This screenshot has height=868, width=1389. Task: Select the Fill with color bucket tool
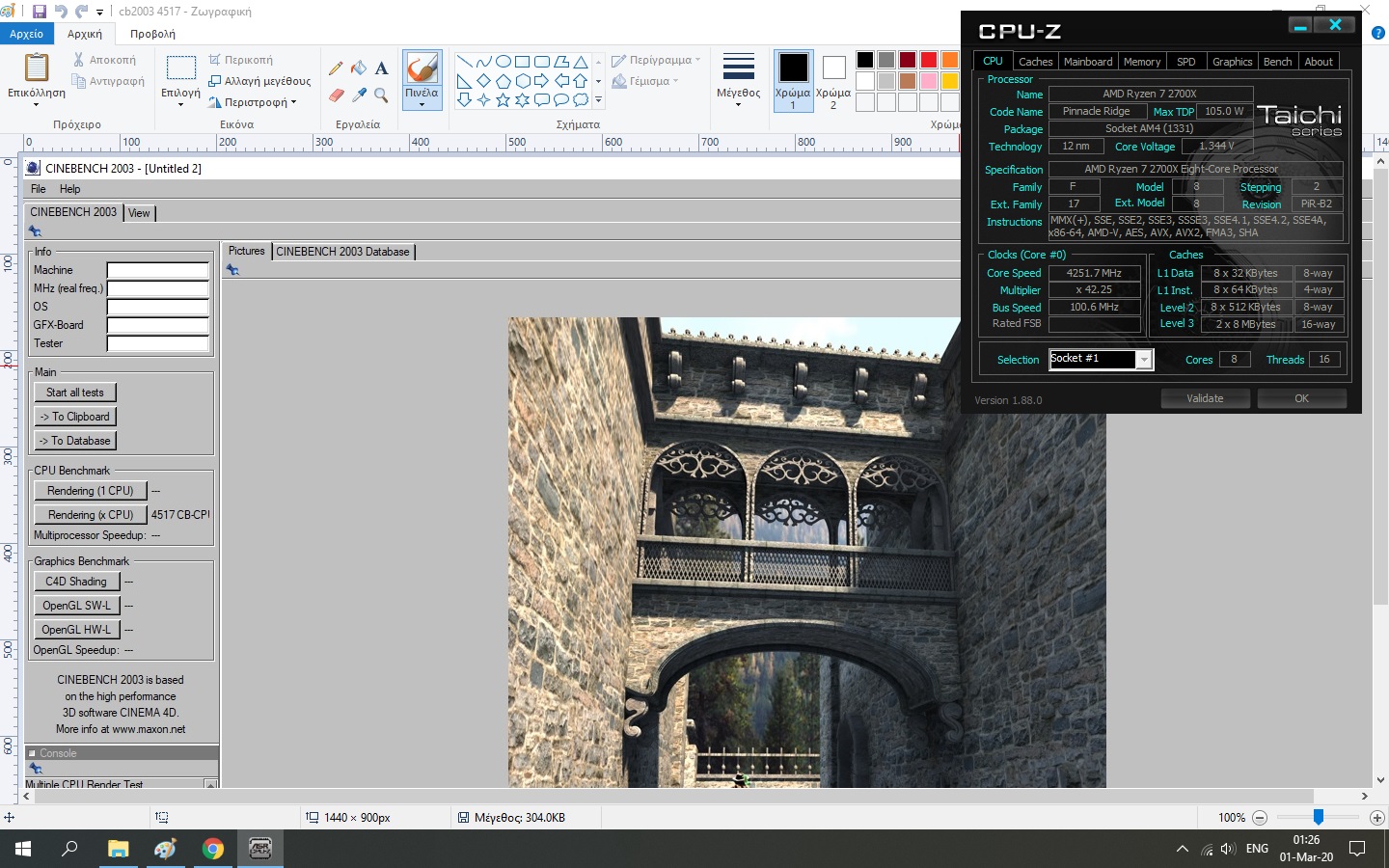pos(359,68)
